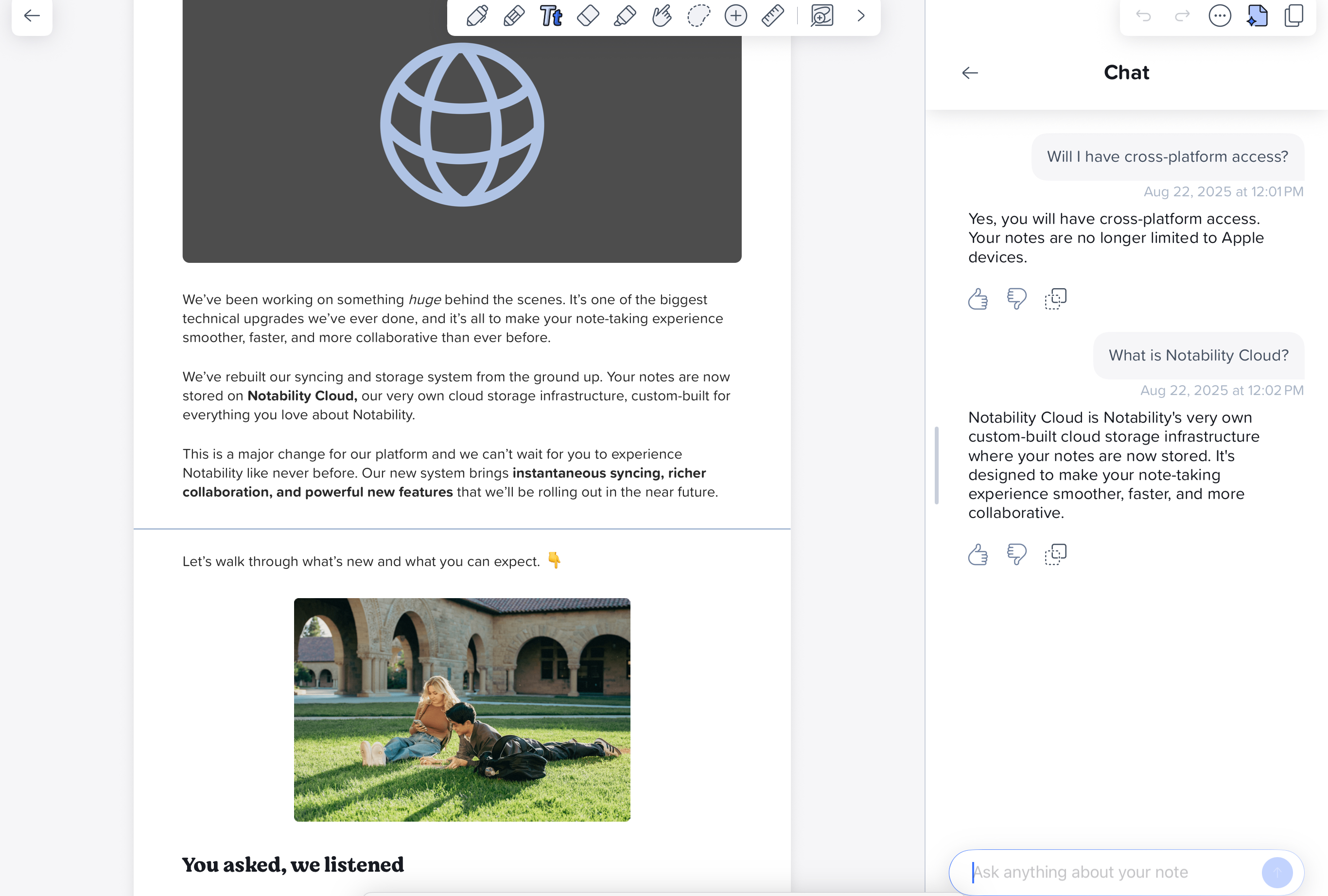Select the Ruler tool
The width and height of the screenshot is (1328, 896).
pyautogui.click(x=772, y=16)
